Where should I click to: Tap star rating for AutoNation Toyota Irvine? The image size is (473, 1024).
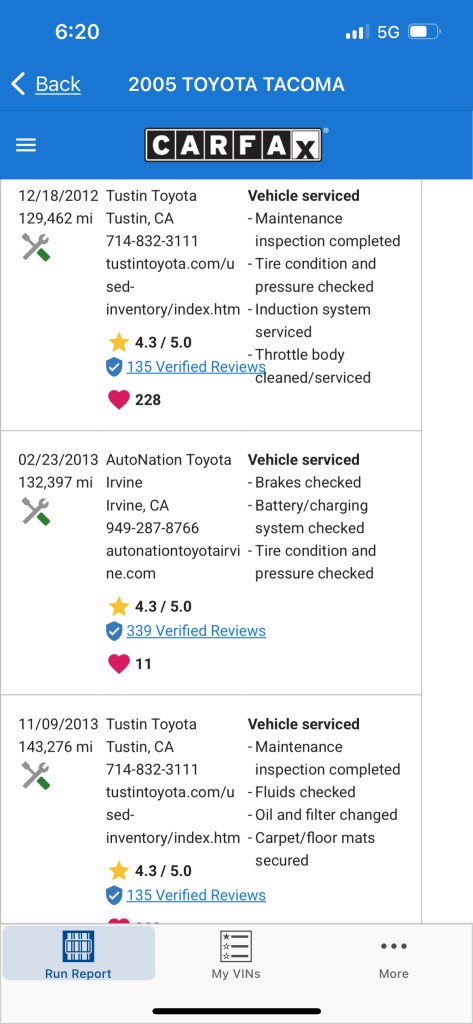click(x=150, y=607)
